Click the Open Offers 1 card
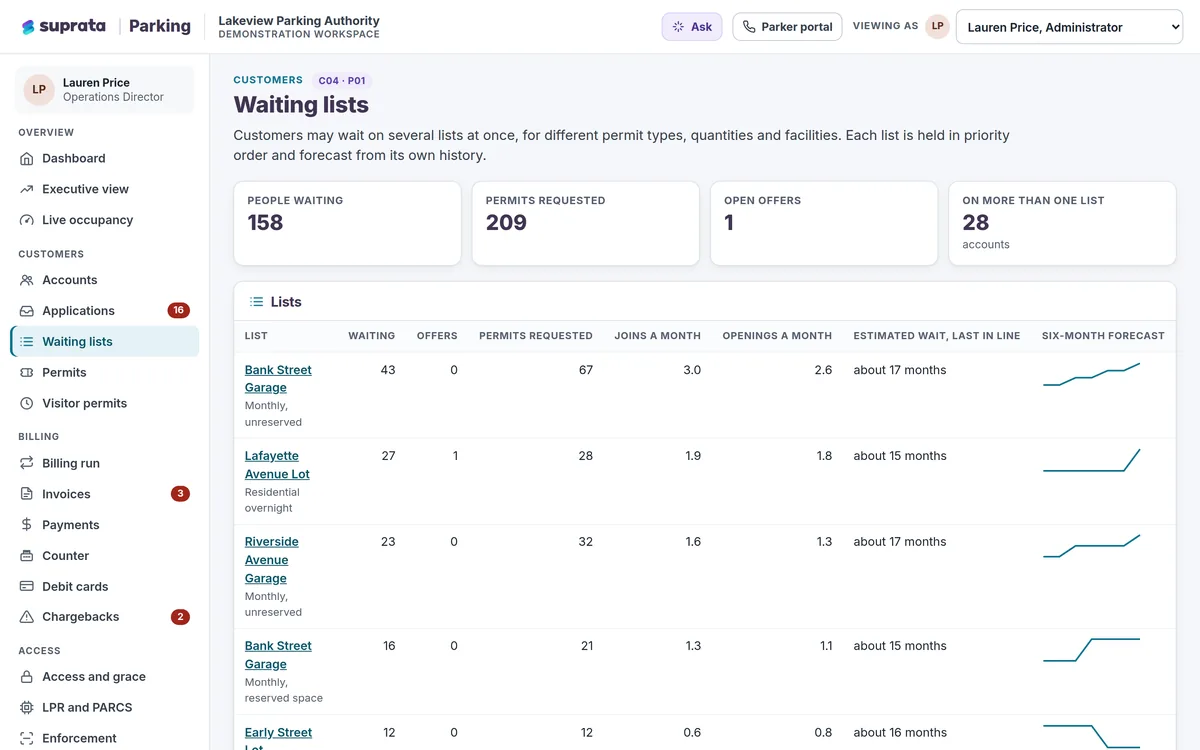 point(824,223)
